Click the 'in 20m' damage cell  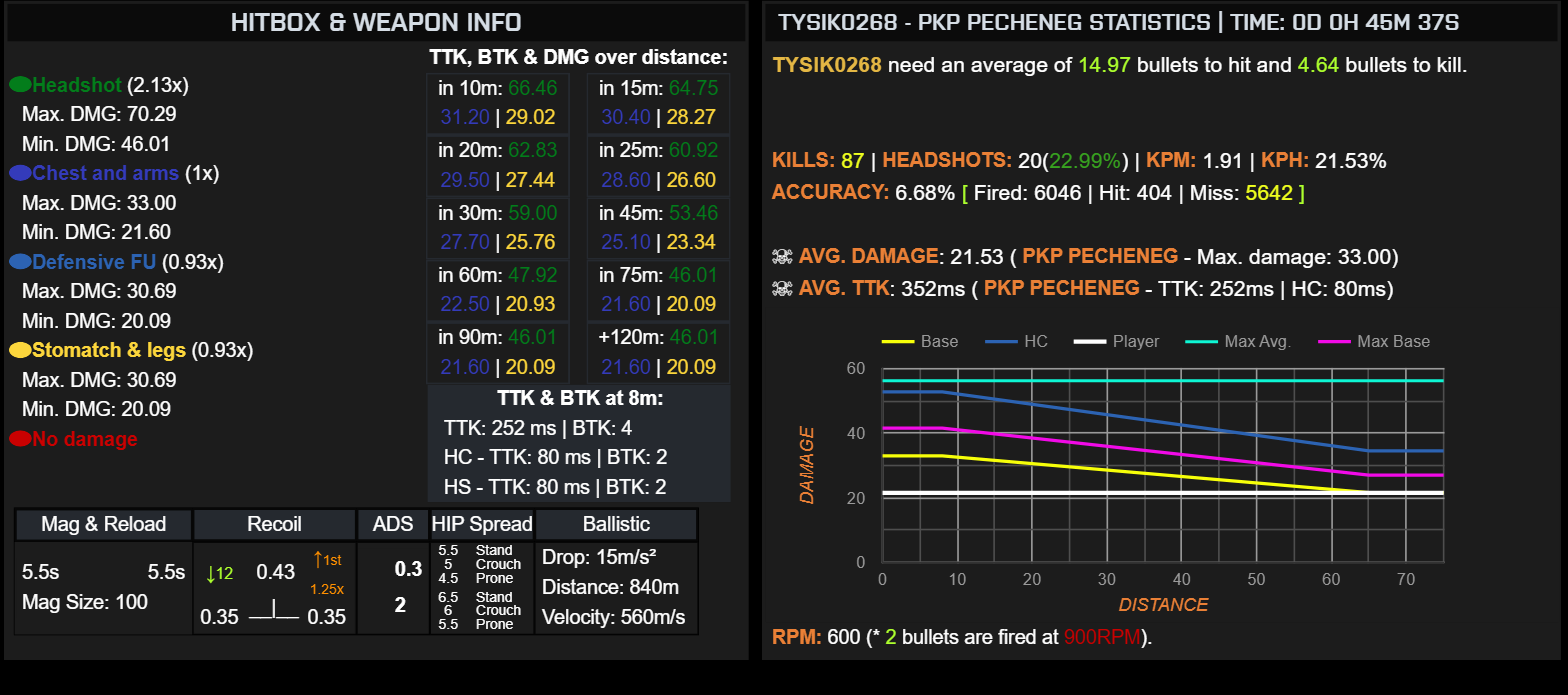[x=498, y=165]
